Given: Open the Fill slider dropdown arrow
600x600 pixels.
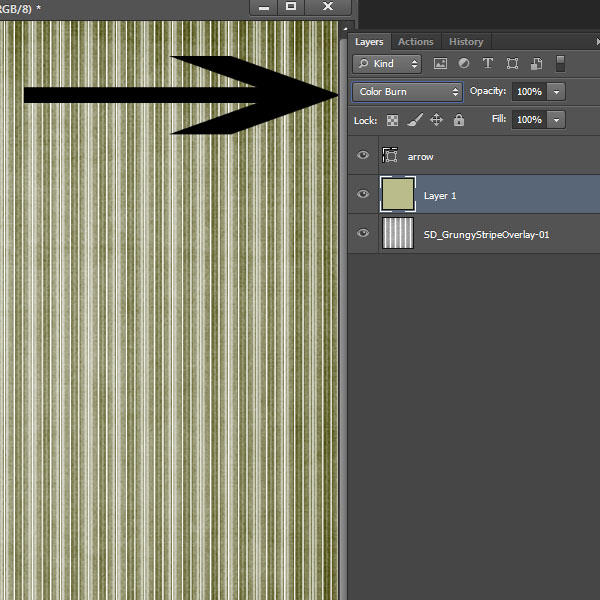Looking at the screenshot, I should coord(556,120).
